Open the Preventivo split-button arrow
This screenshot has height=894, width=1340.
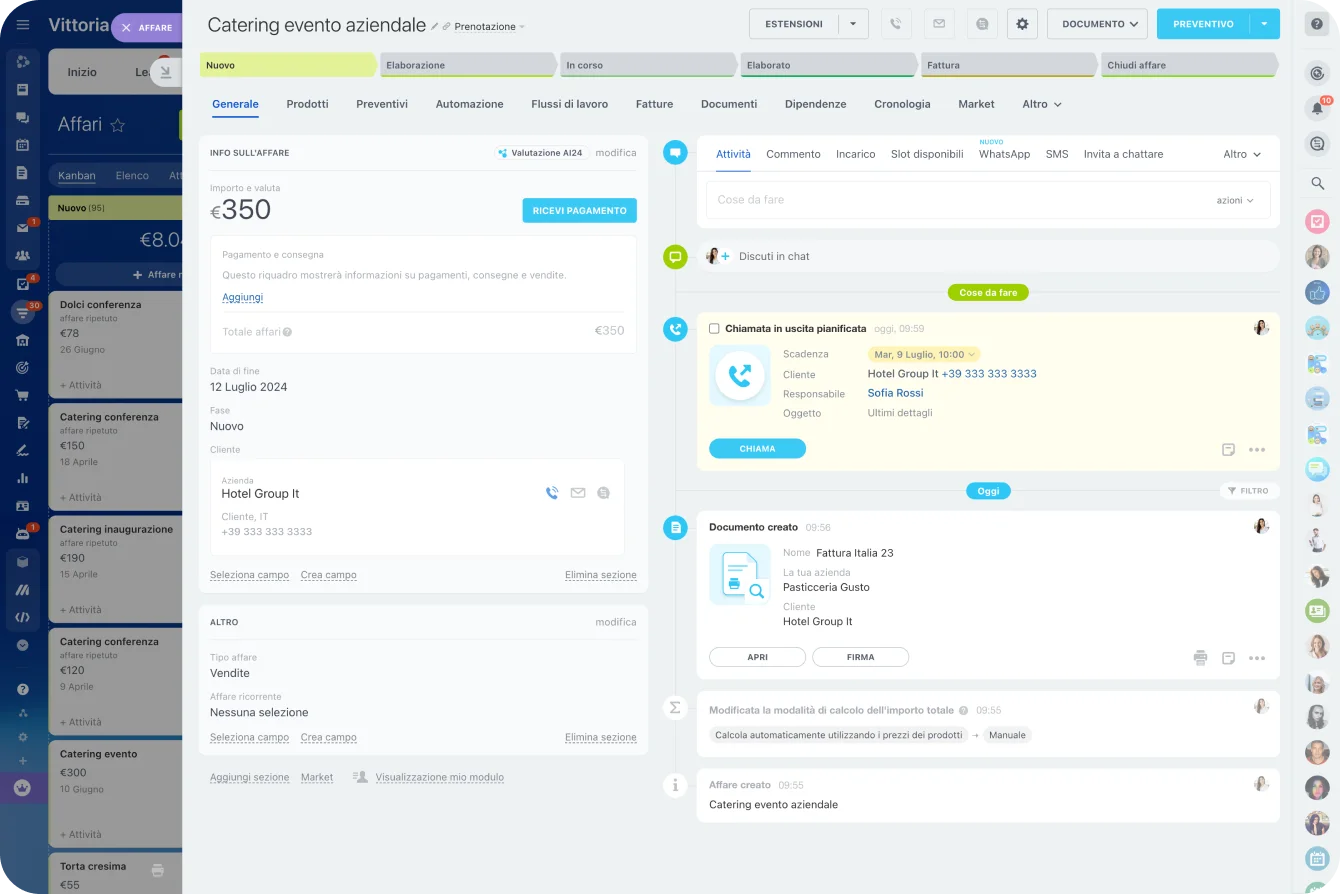tap(1265, 24)
